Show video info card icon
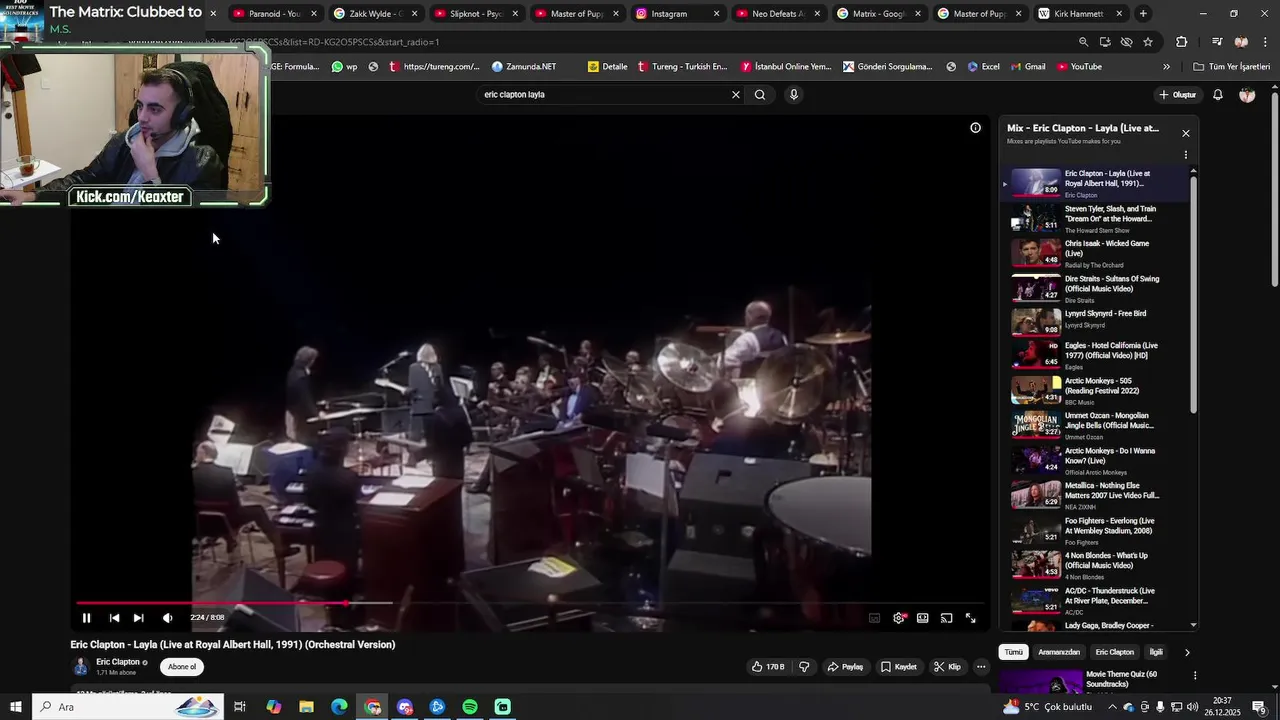 [975, 128]
